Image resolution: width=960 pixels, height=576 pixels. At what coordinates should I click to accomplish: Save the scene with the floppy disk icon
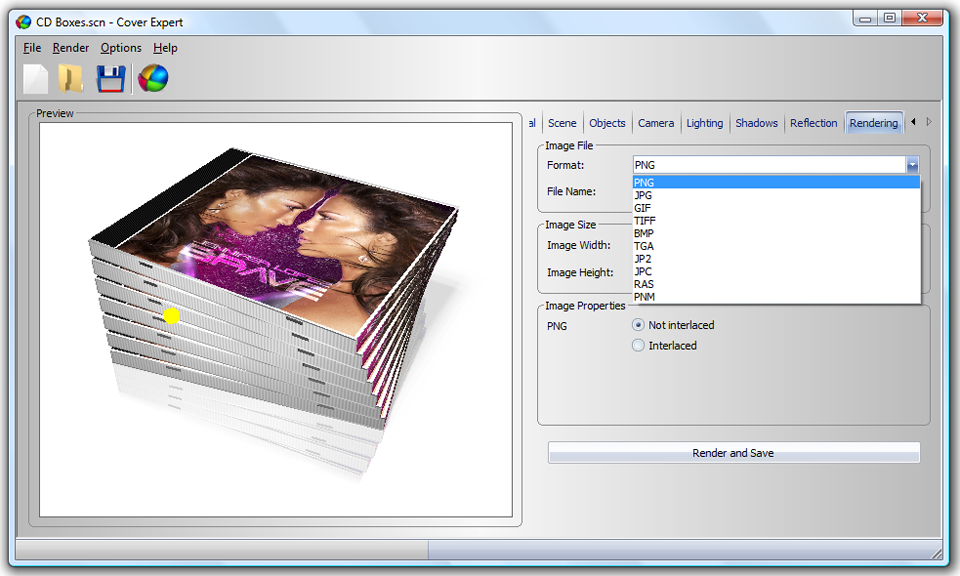[x=111, y=79]
